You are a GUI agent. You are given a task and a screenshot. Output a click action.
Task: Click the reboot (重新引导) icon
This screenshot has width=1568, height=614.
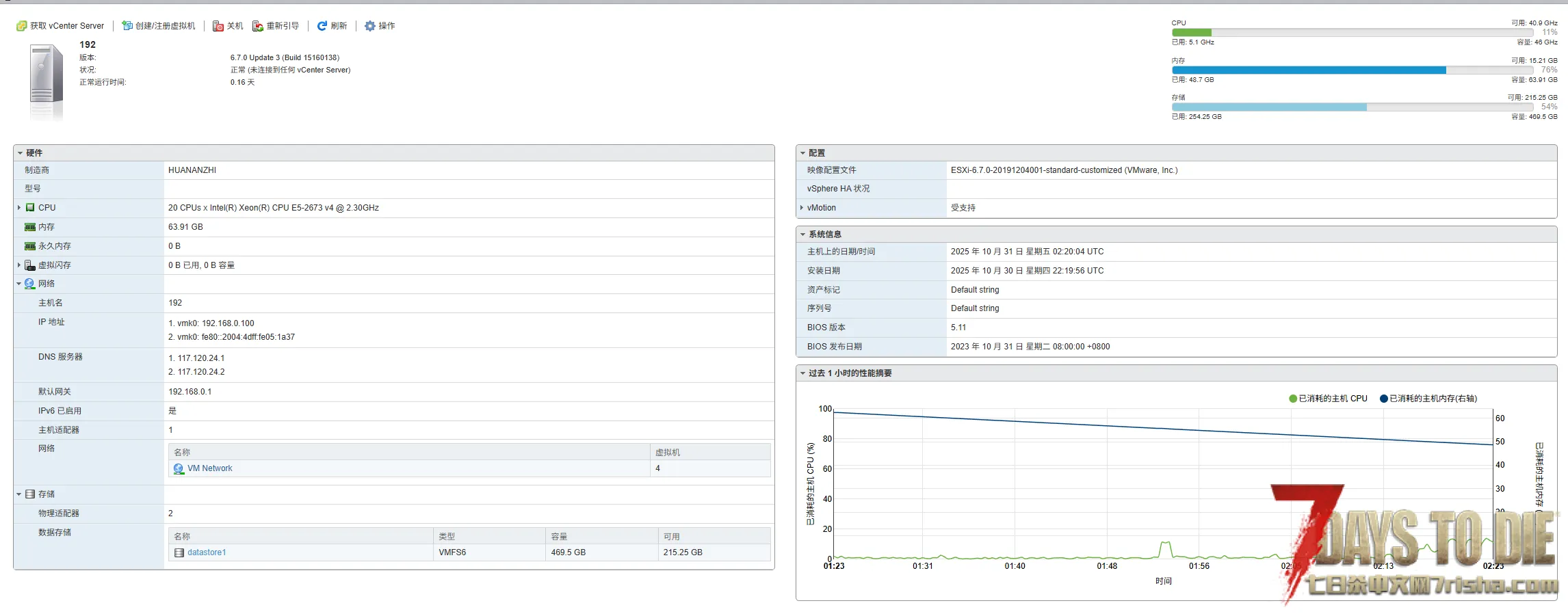pyautogui.click(x=257, y=26)
